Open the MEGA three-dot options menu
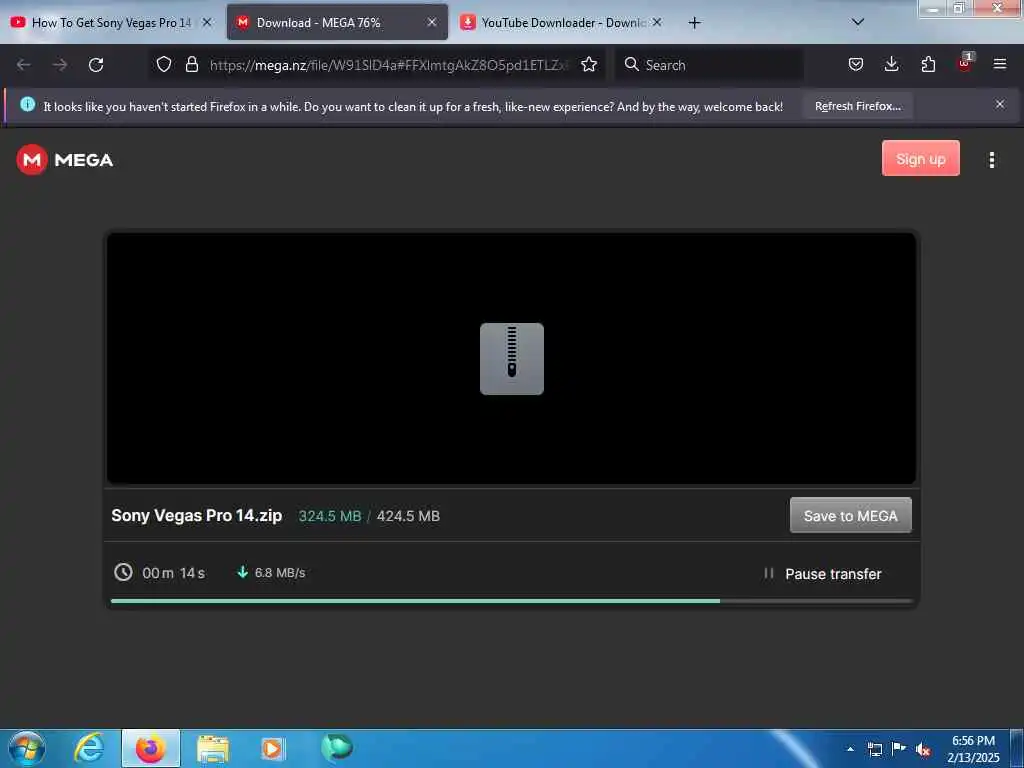 [991, 160]
